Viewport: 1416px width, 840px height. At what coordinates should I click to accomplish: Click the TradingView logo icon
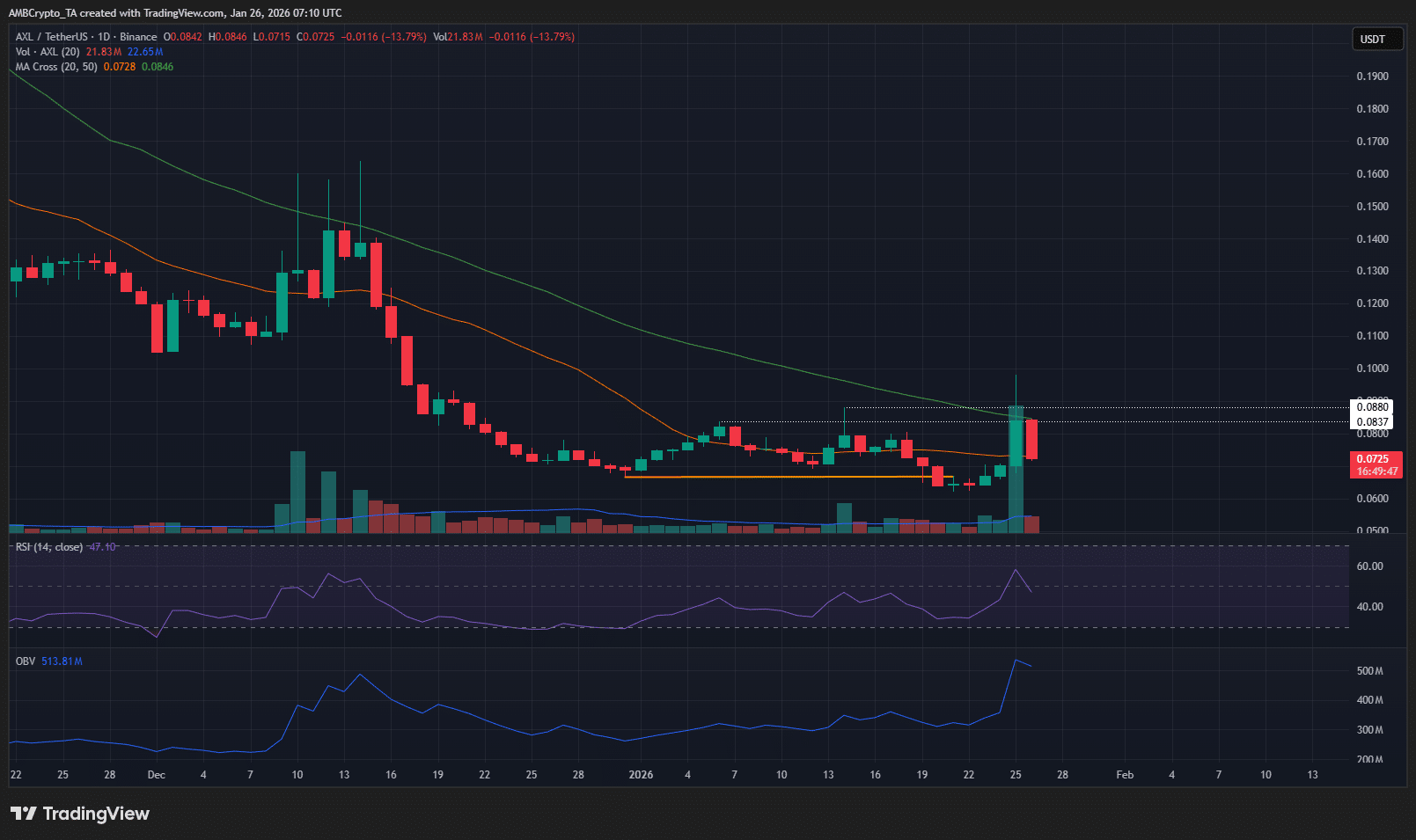tap(25, 814)
